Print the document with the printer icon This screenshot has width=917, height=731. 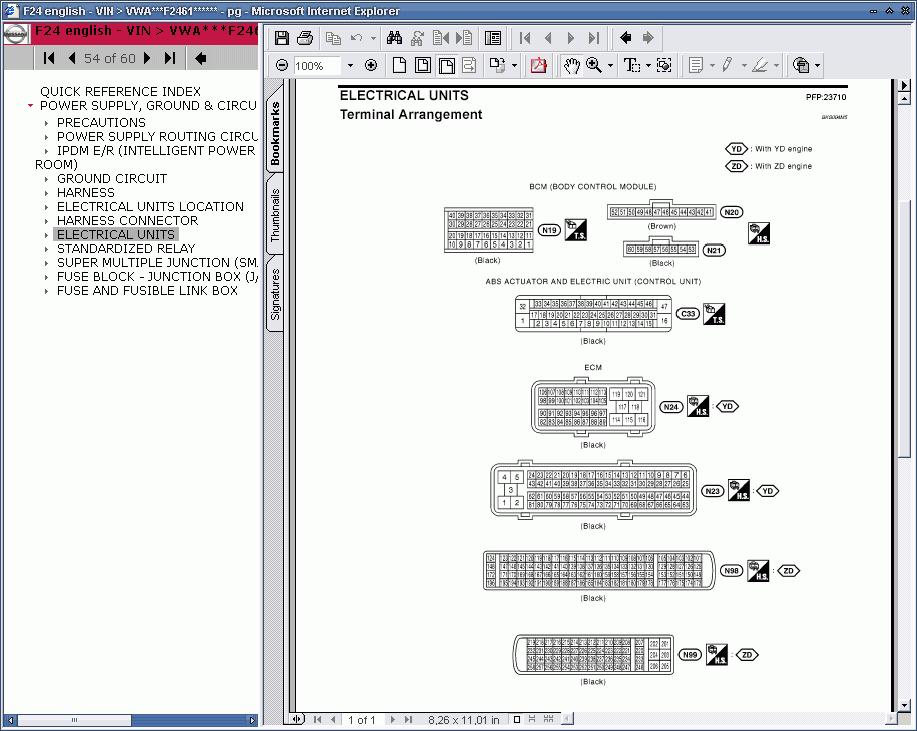point(305,39)
